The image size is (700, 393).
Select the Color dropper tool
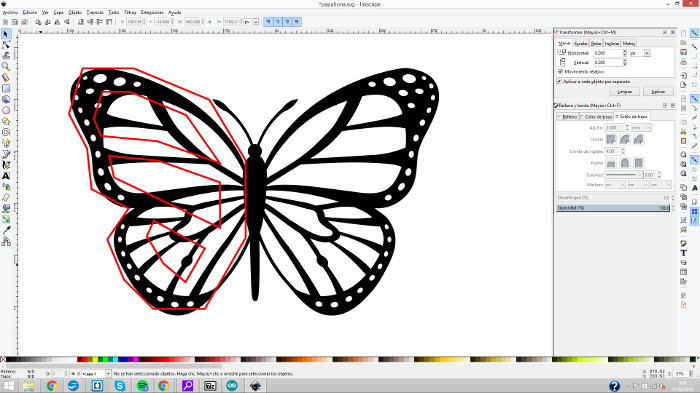6,230
